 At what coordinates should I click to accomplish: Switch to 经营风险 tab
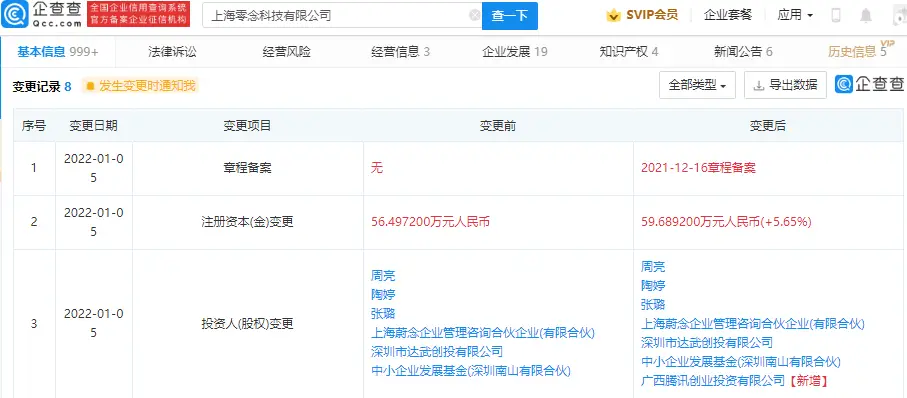tap(286, 52)
